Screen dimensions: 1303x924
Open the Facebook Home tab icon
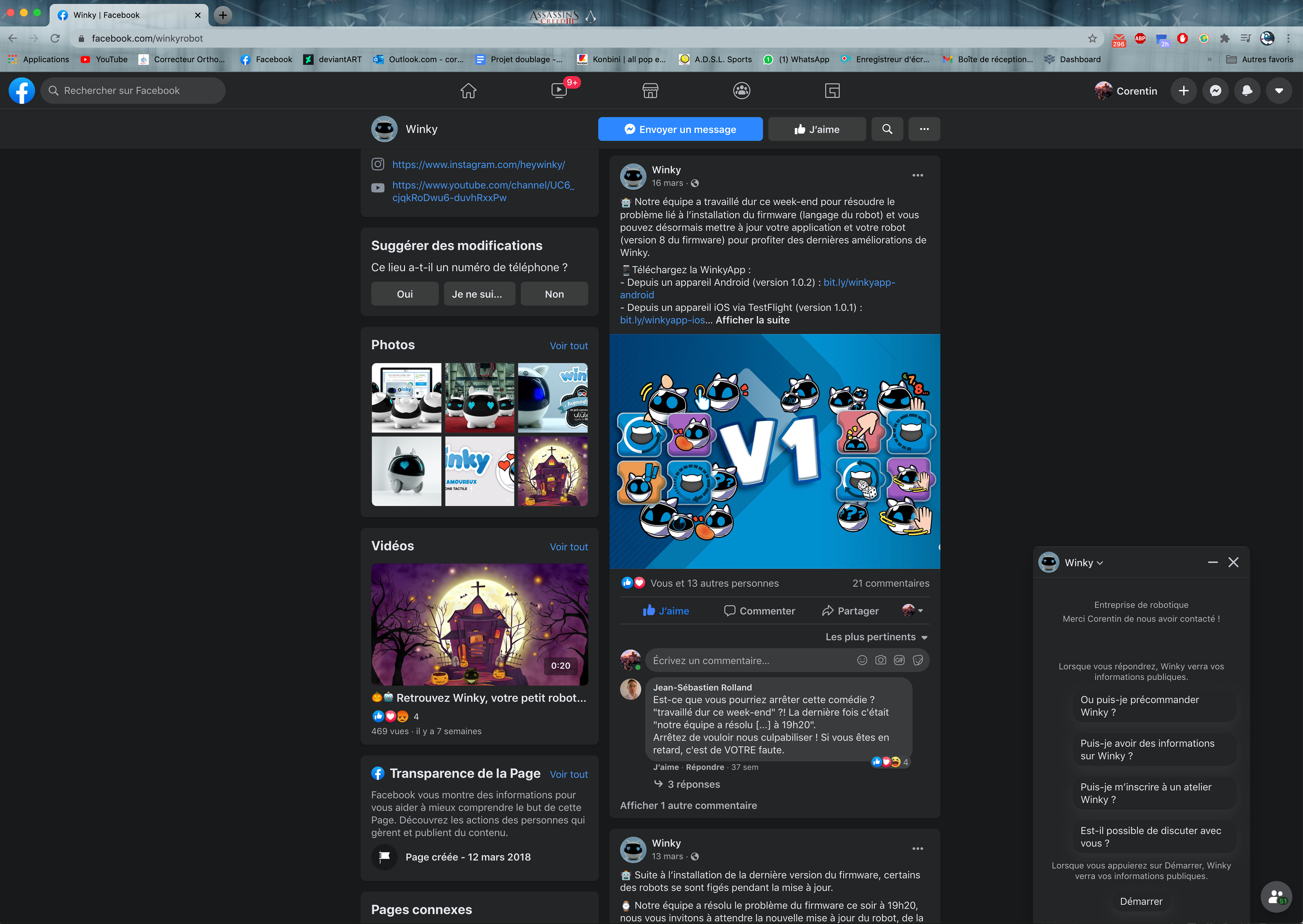(x=468, y=91)
